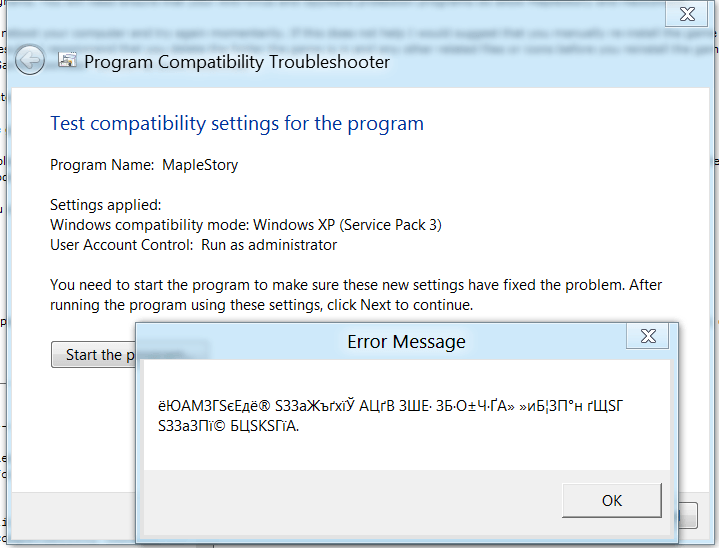Click the 'Run as administrator' User Account Control line
The image size is (719, 548).
193,245
